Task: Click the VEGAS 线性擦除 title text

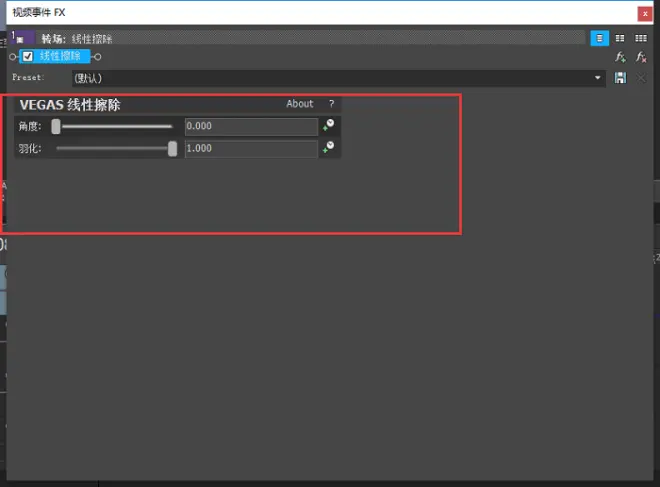Action: pos(70,105)
